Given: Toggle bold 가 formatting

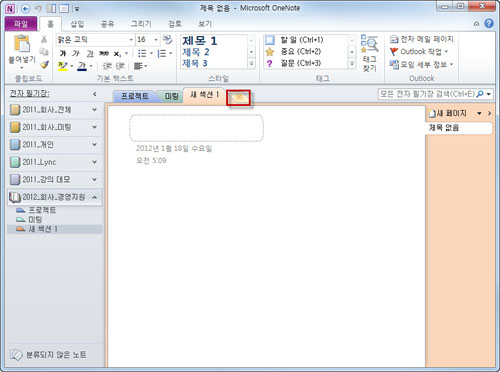Looking at the screenshot, I should click(x=63, y=53).
